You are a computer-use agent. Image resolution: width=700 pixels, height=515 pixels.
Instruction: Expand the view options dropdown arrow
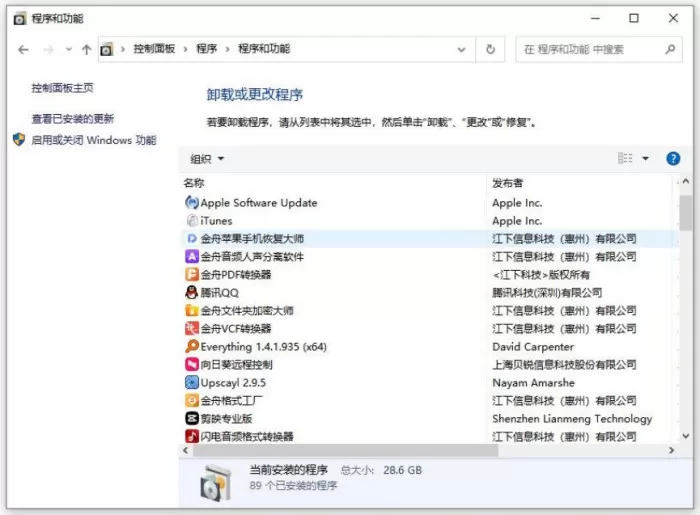pos(645,158)
